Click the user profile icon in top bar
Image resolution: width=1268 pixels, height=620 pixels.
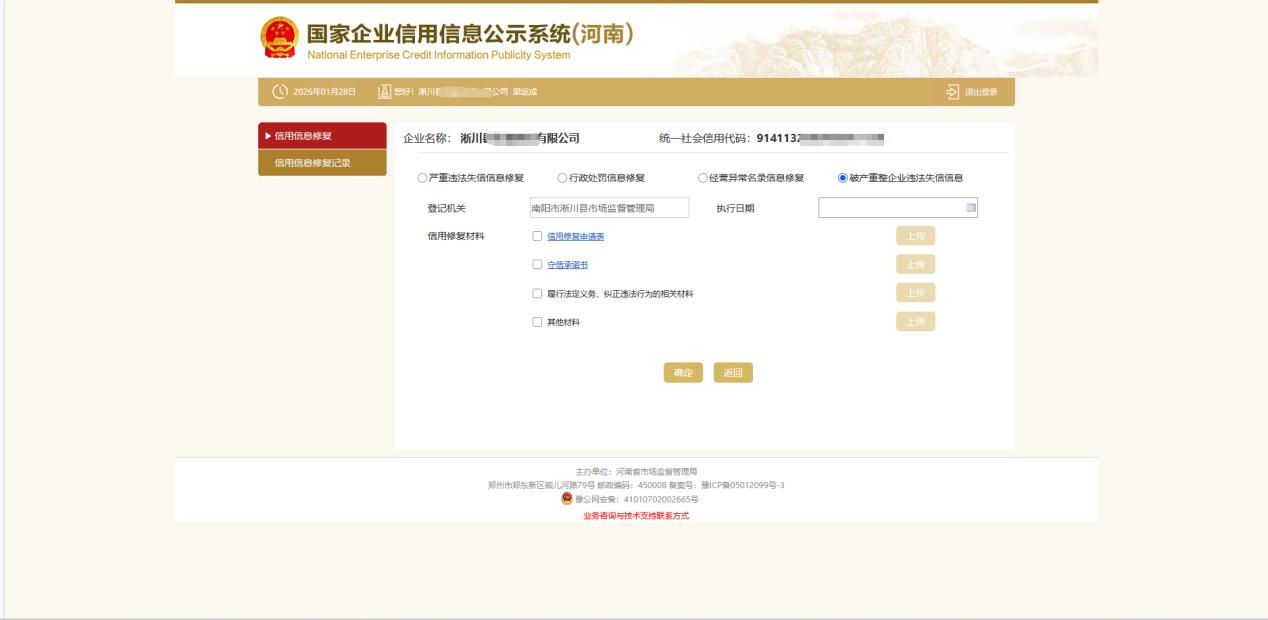tap(384, 92)
